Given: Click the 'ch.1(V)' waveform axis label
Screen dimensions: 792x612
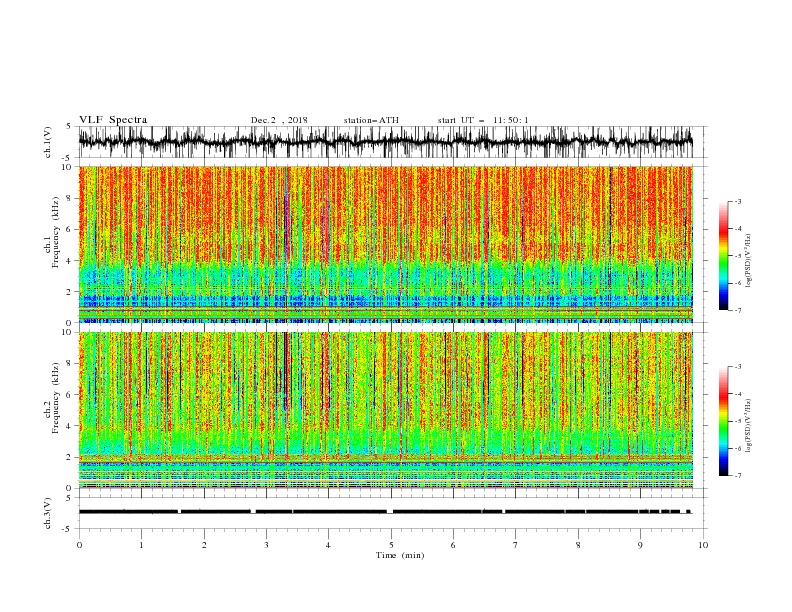Looking at the screenshot, I should 48,142.
